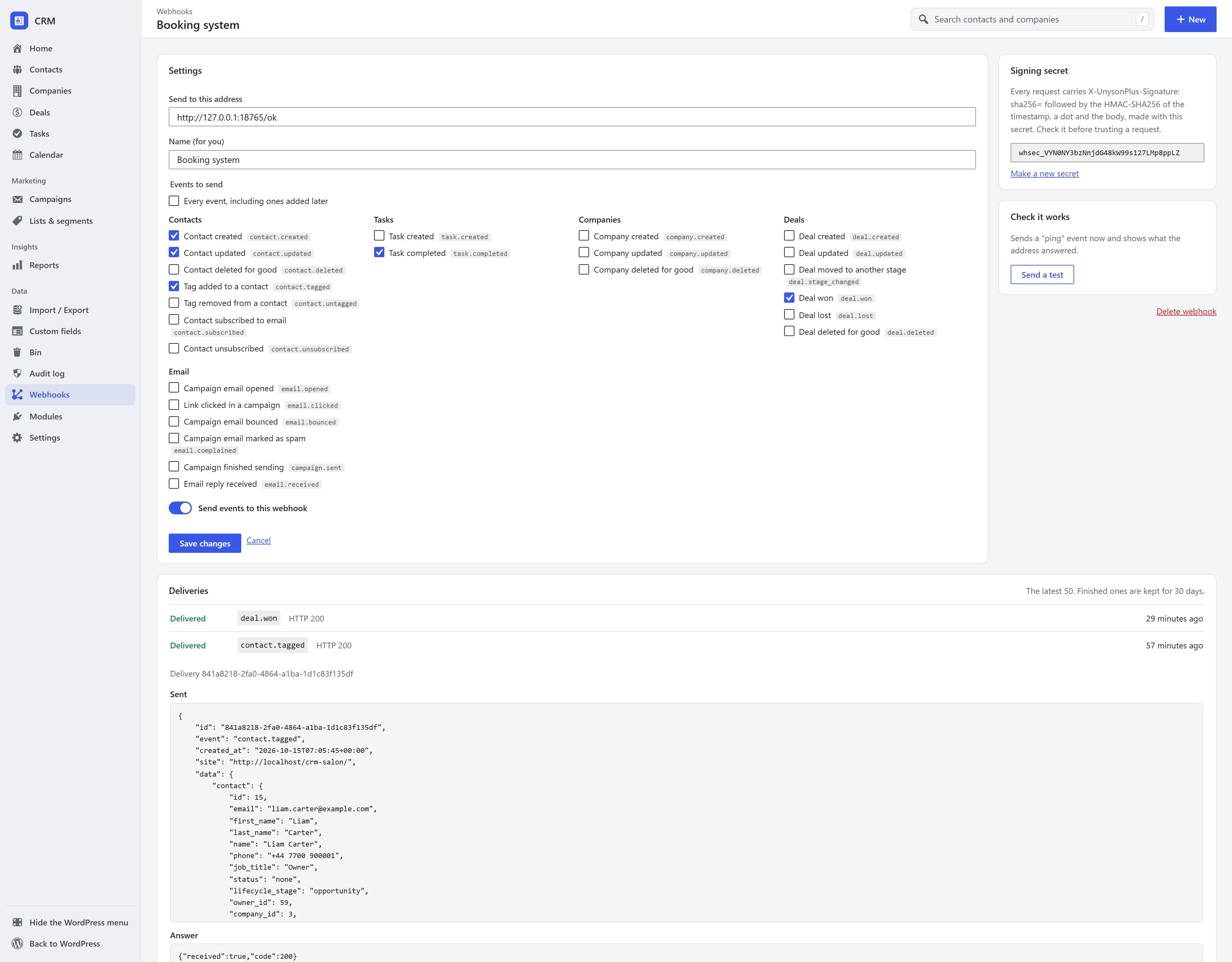Check the Company created event

click(x=584, y=236)
